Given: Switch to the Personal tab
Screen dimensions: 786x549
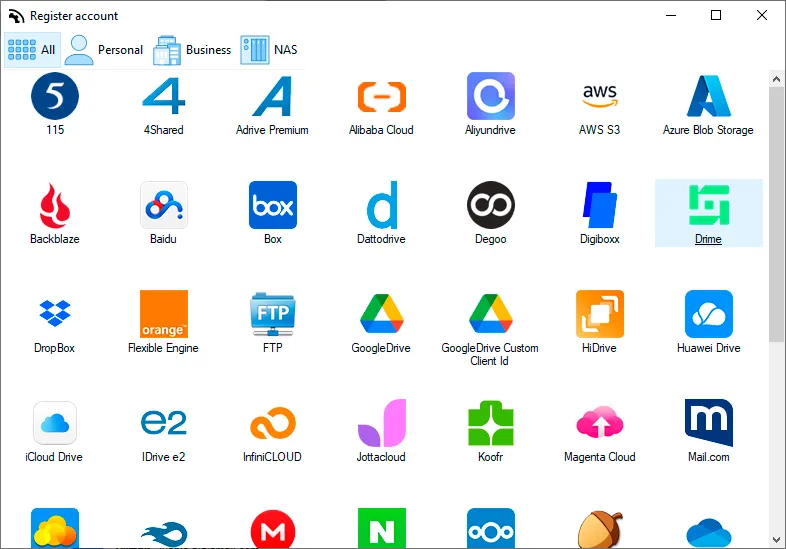Looking at the screenshot, I should (104, 50).
